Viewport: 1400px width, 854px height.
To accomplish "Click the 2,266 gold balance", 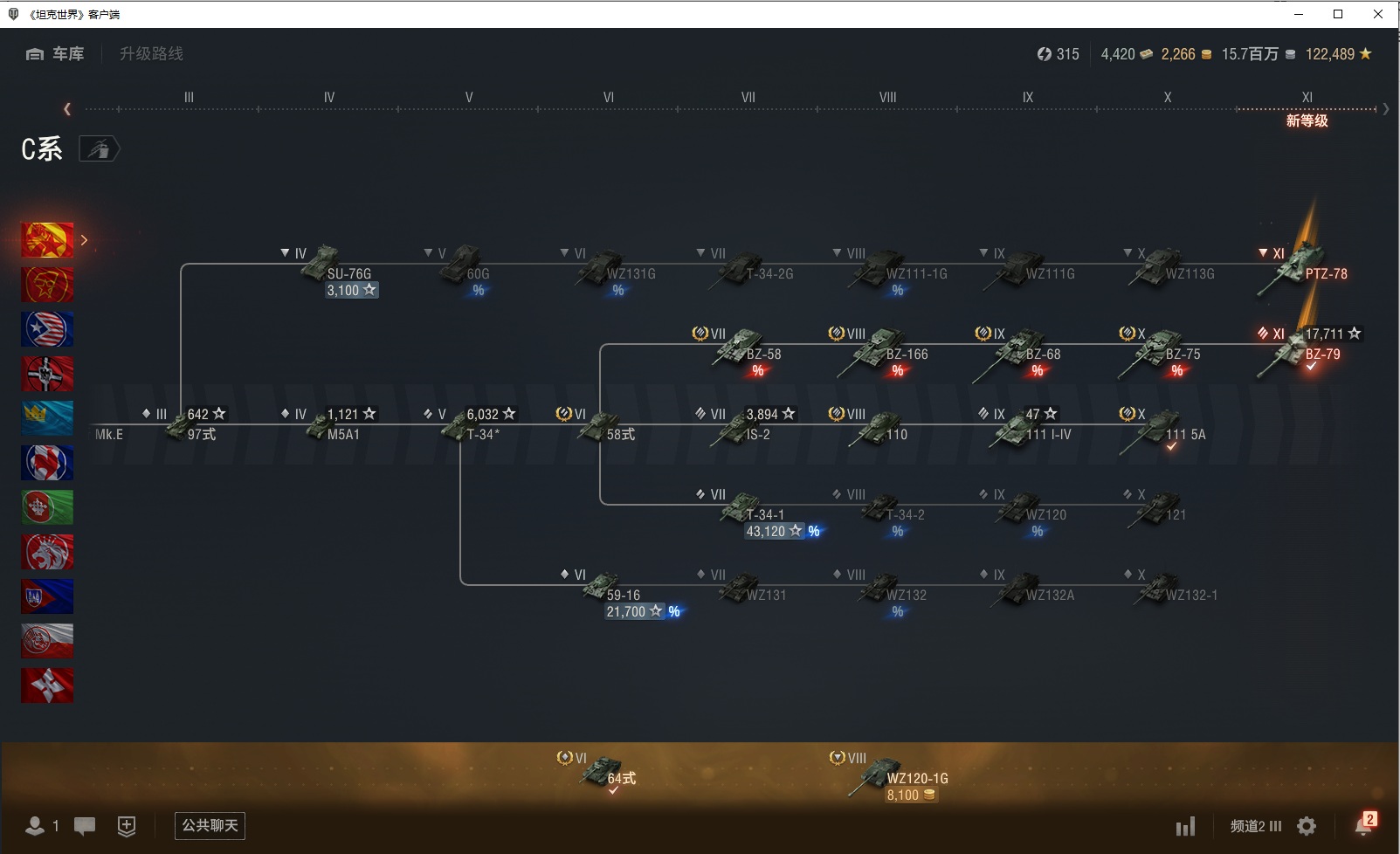I will (1186, 54).
